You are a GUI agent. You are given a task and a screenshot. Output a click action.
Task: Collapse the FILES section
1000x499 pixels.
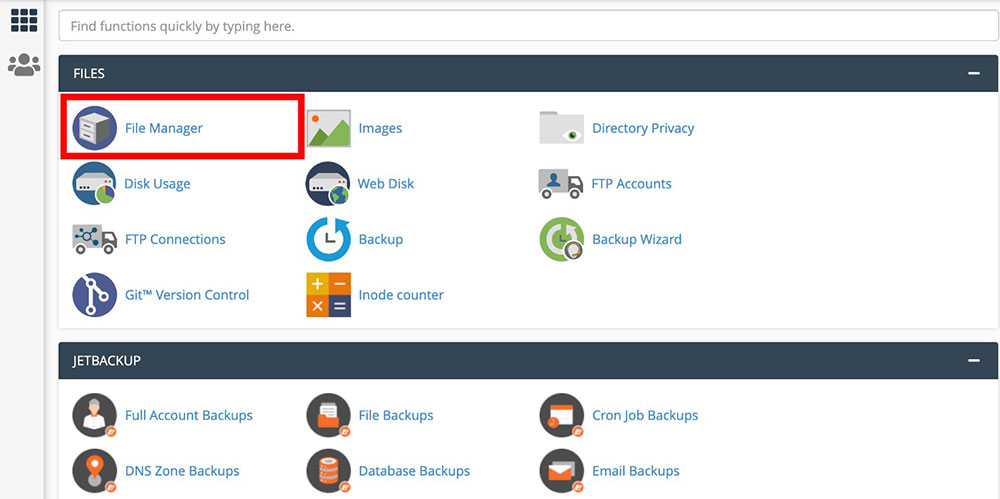(x=973, y=73)
